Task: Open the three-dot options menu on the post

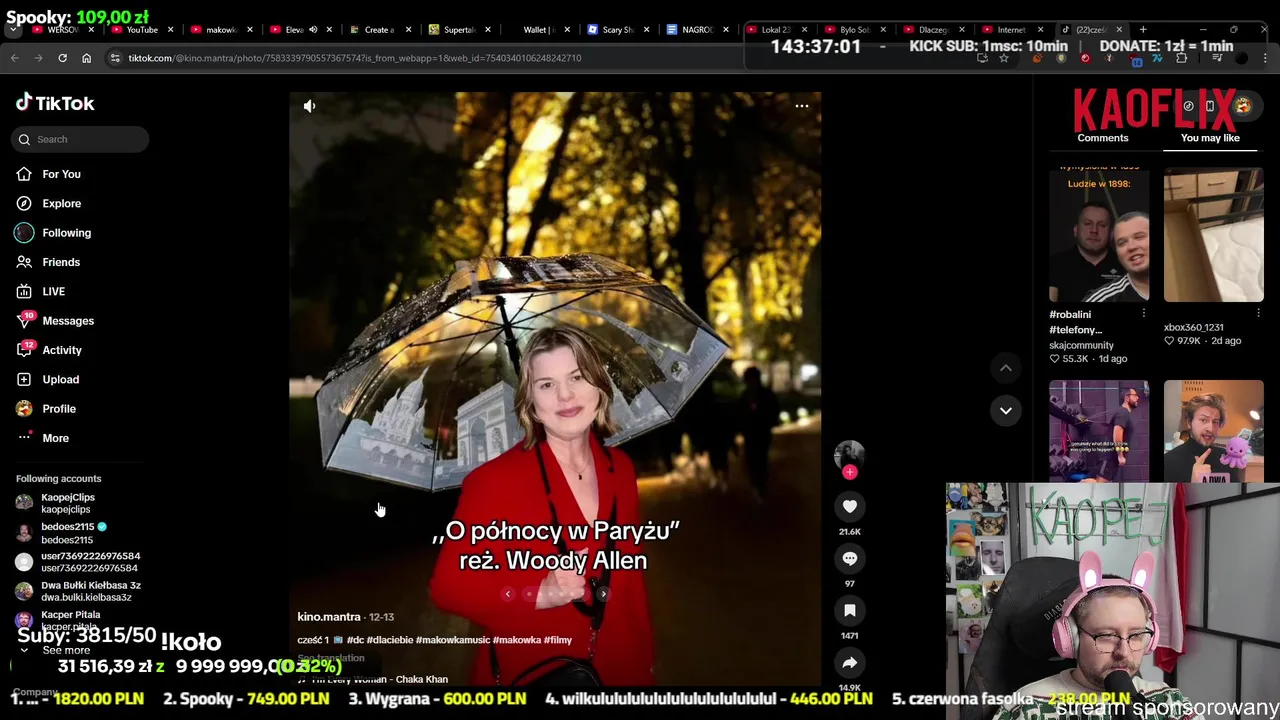Action: 802,106
